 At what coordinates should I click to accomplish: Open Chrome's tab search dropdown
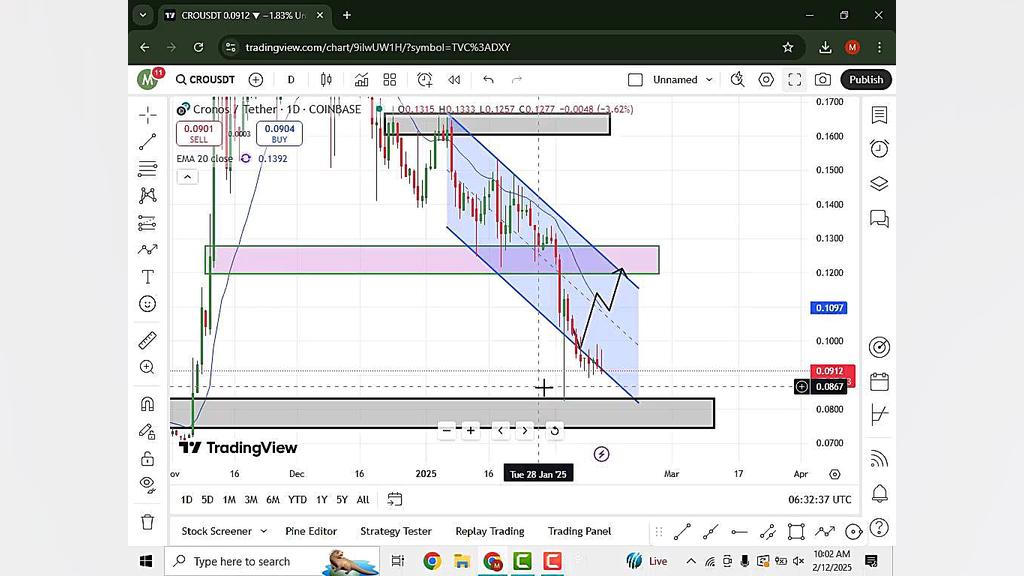(143, 15)
